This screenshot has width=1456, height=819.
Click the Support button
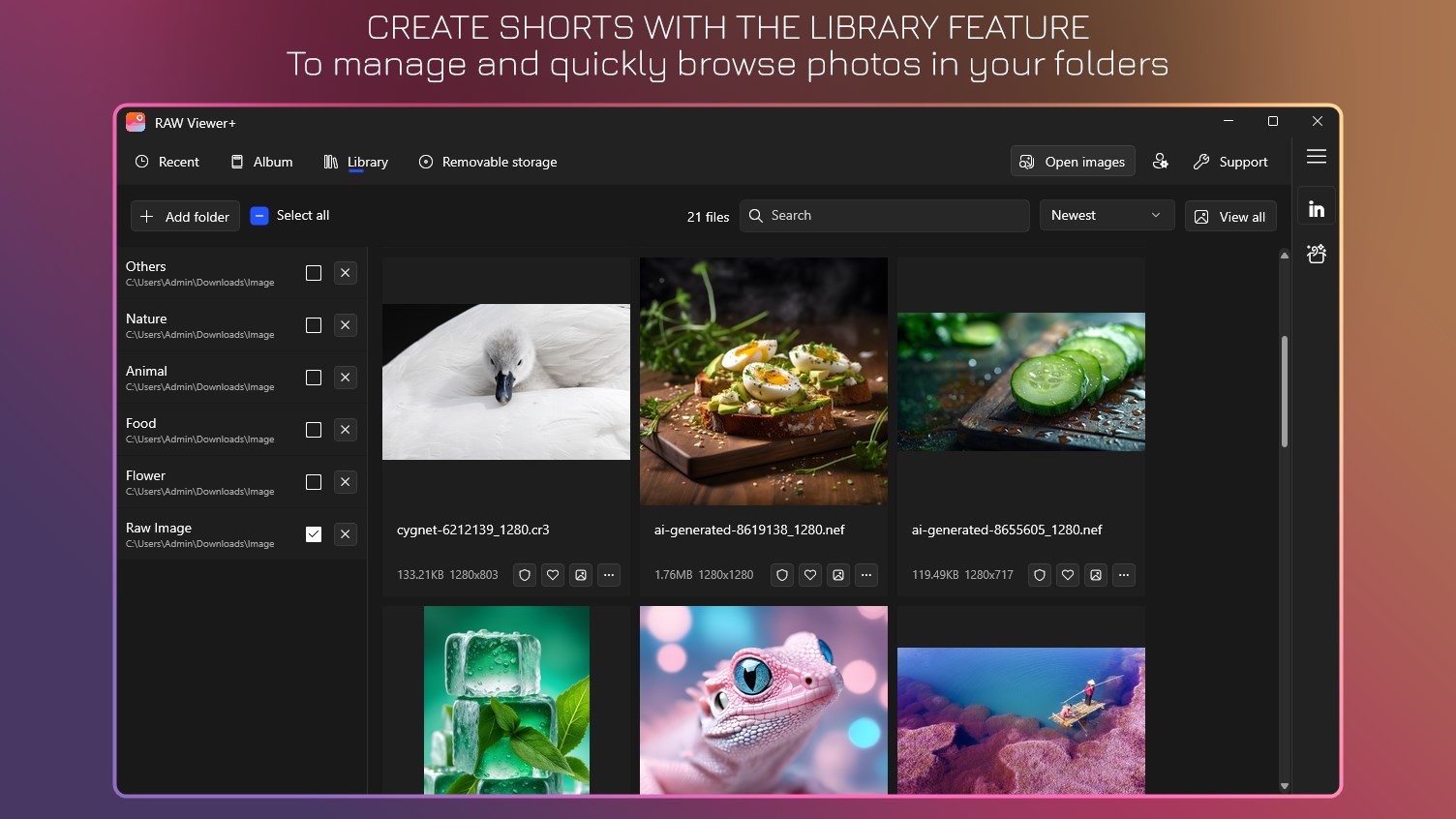(1229, 162)
